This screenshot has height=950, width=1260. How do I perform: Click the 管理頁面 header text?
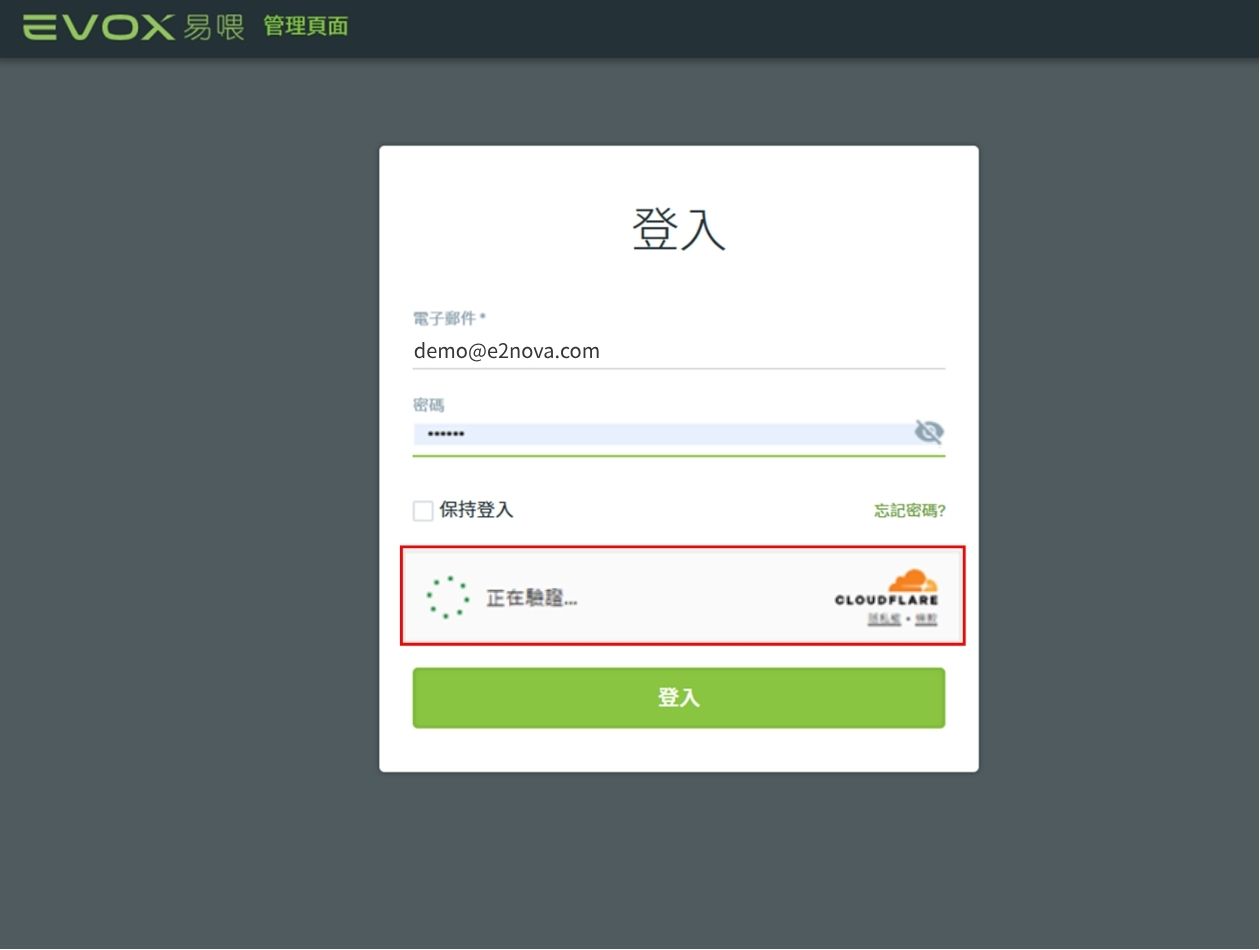point(306,27)
